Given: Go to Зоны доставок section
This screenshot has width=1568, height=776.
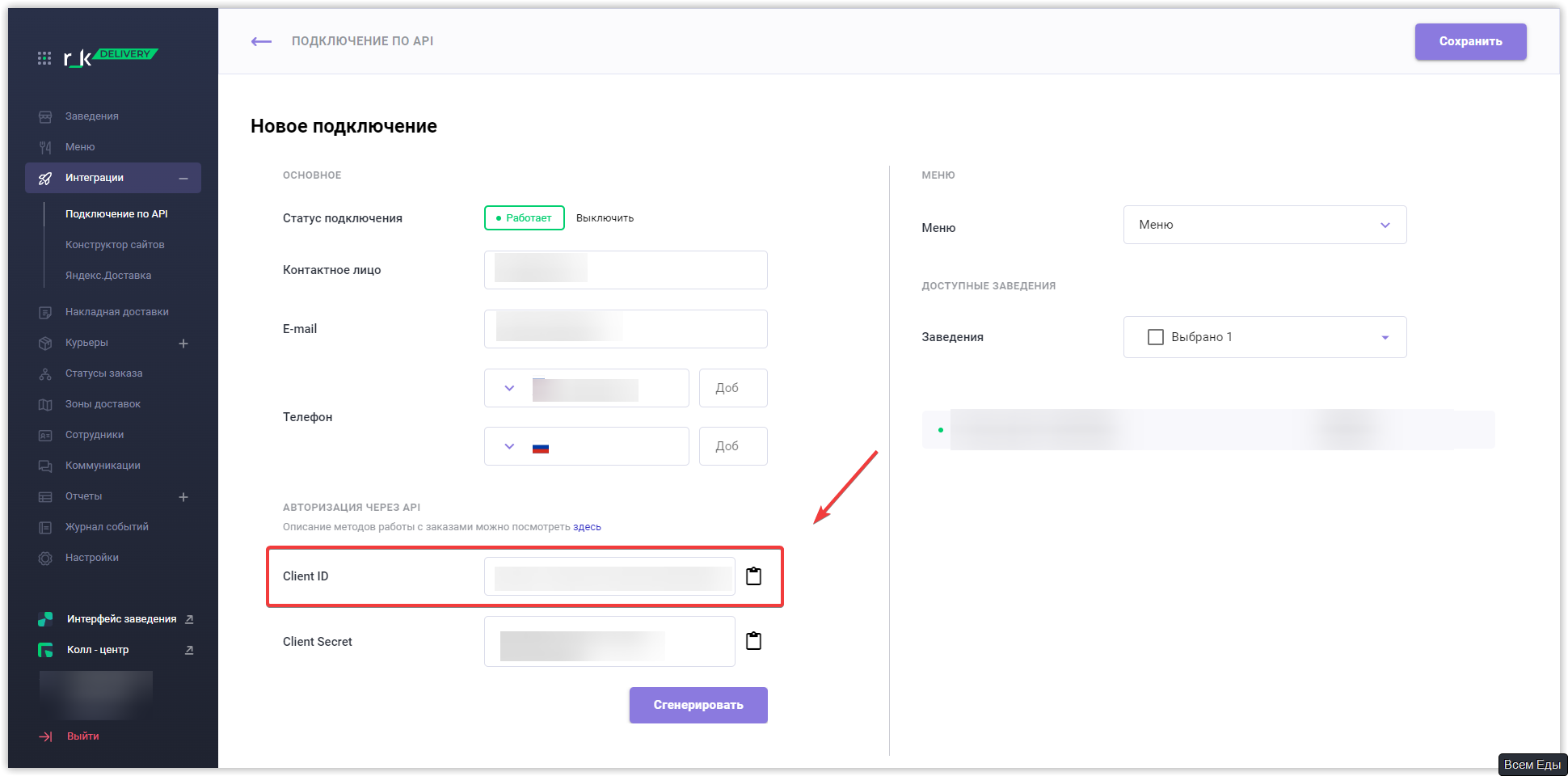Looking at the screenshot, I should pos(103,404).
